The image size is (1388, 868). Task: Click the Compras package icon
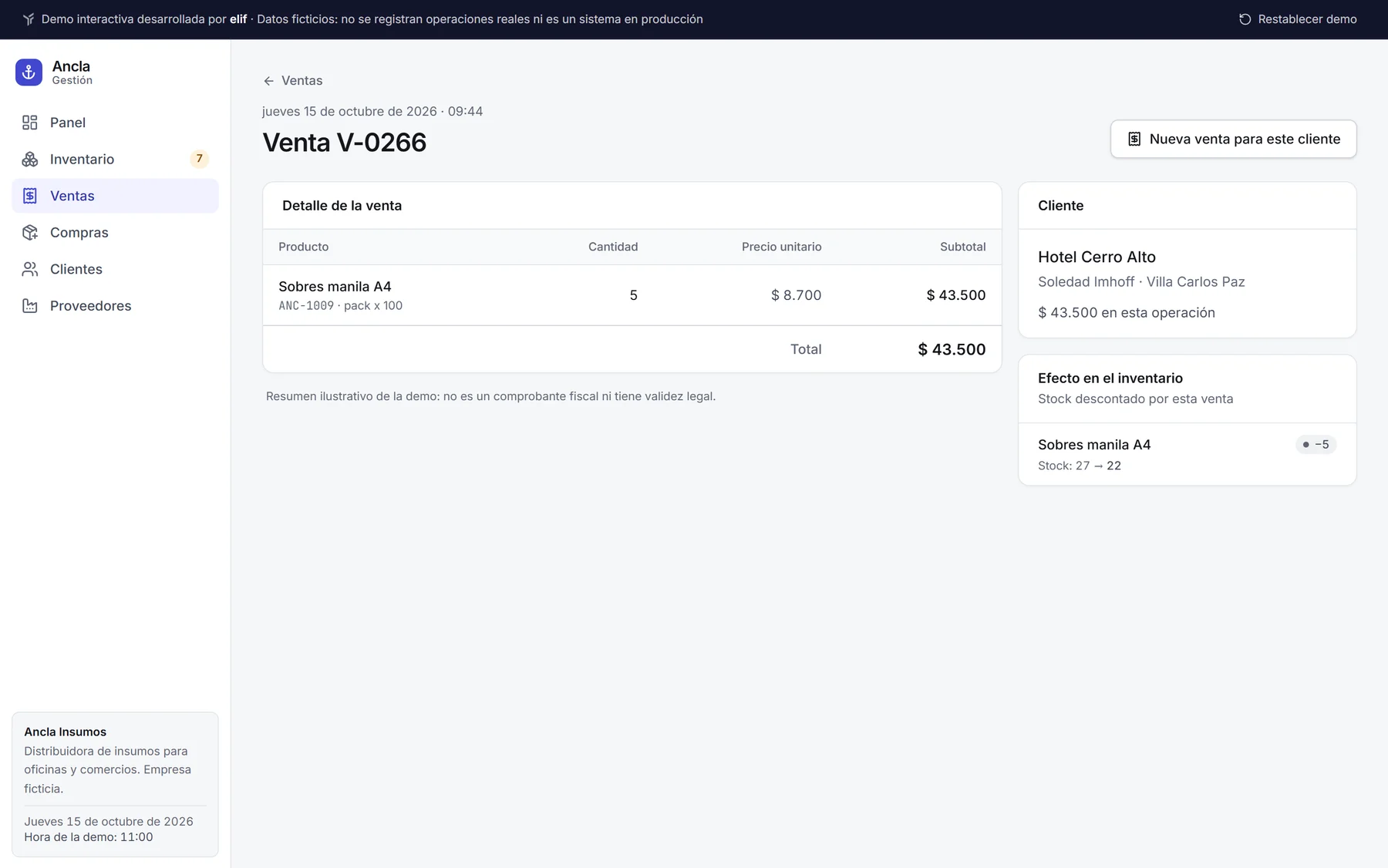tap(30, 232)
